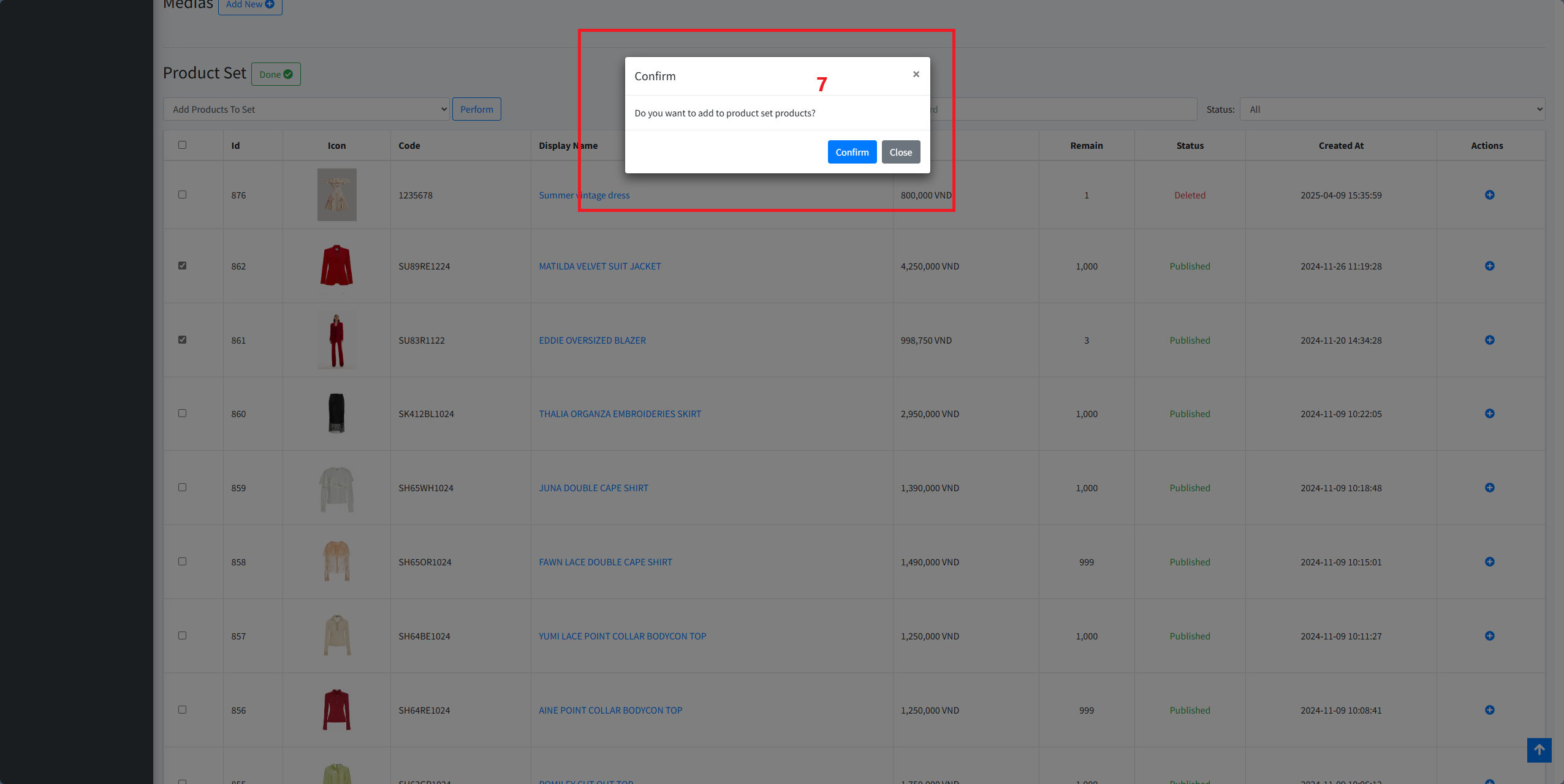Viewport: 1564px width, 784px height.
Task: Click the Created At column header
Action: pos(1340,146)
